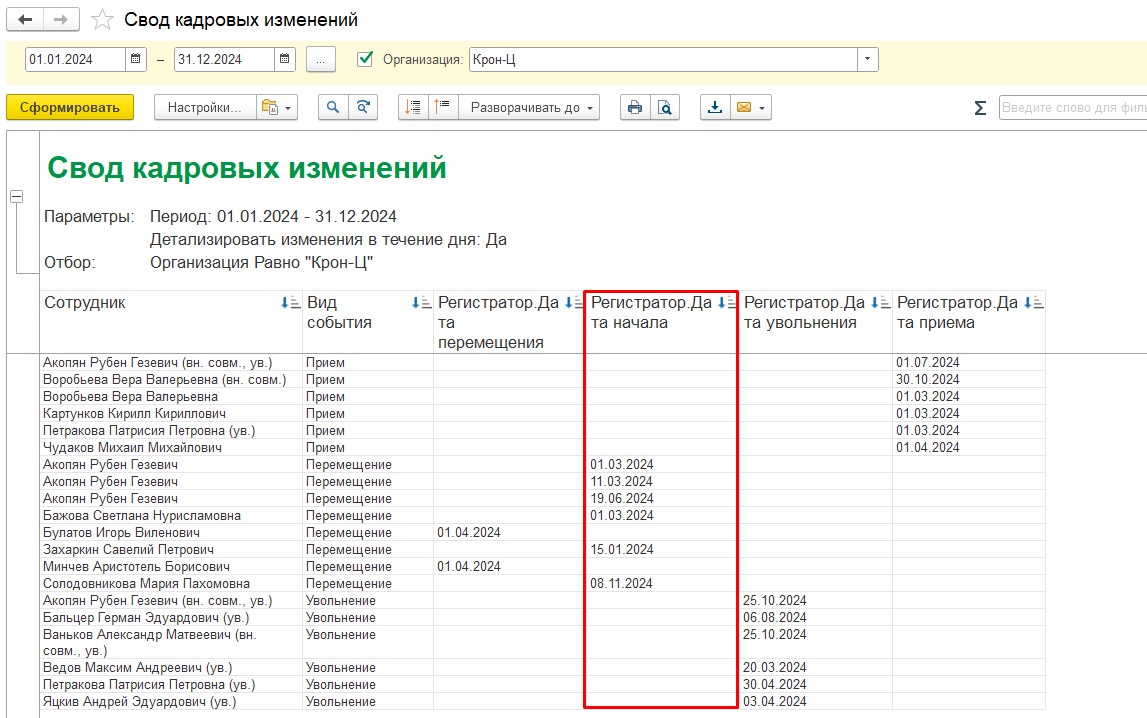Collapse all report groups via toolbar icon
Image resolution: width=1147 pixels, height=718 pixels.
[x=413, y=107]
